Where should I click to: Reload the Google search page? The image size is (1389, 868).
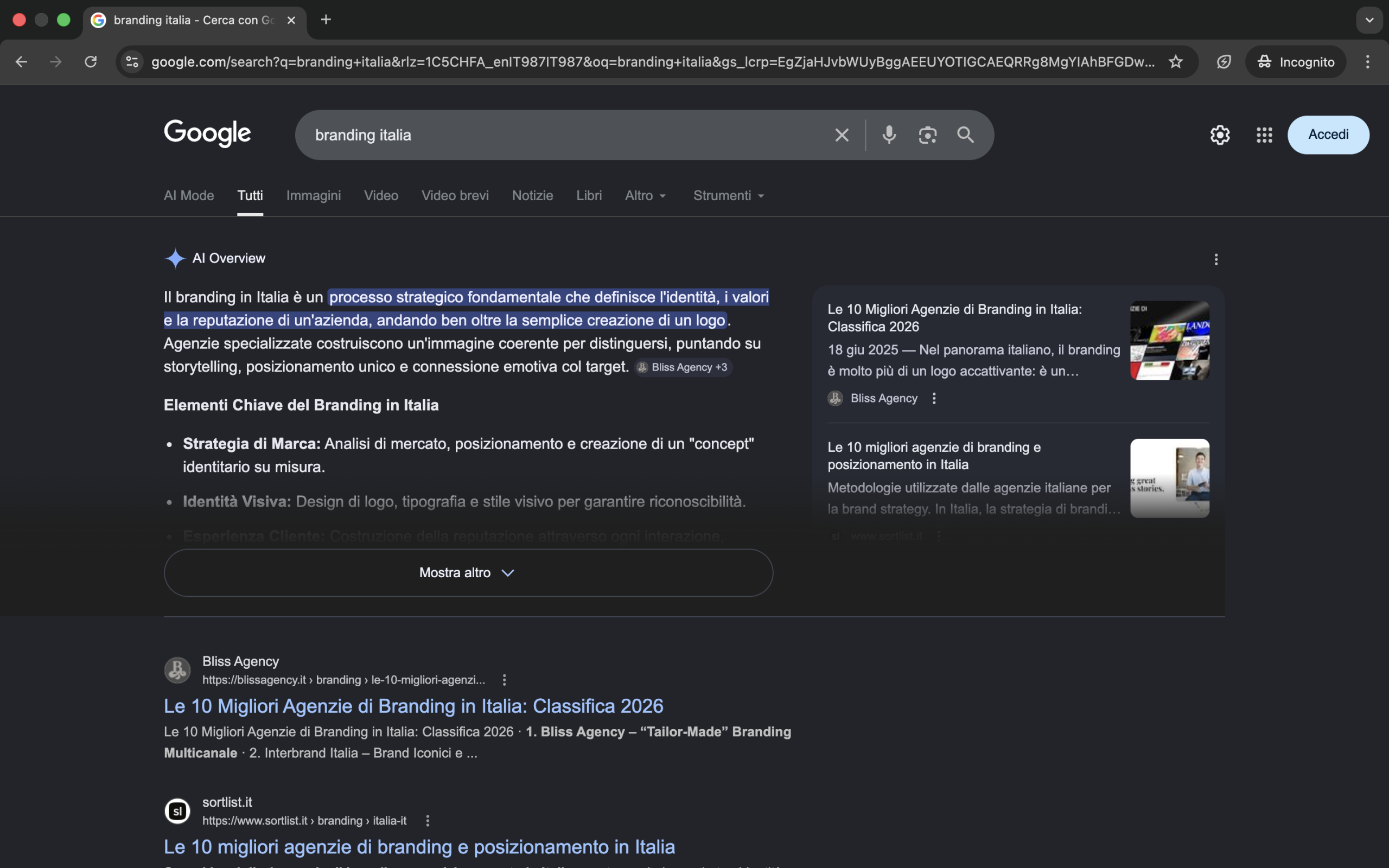(91, 61)
